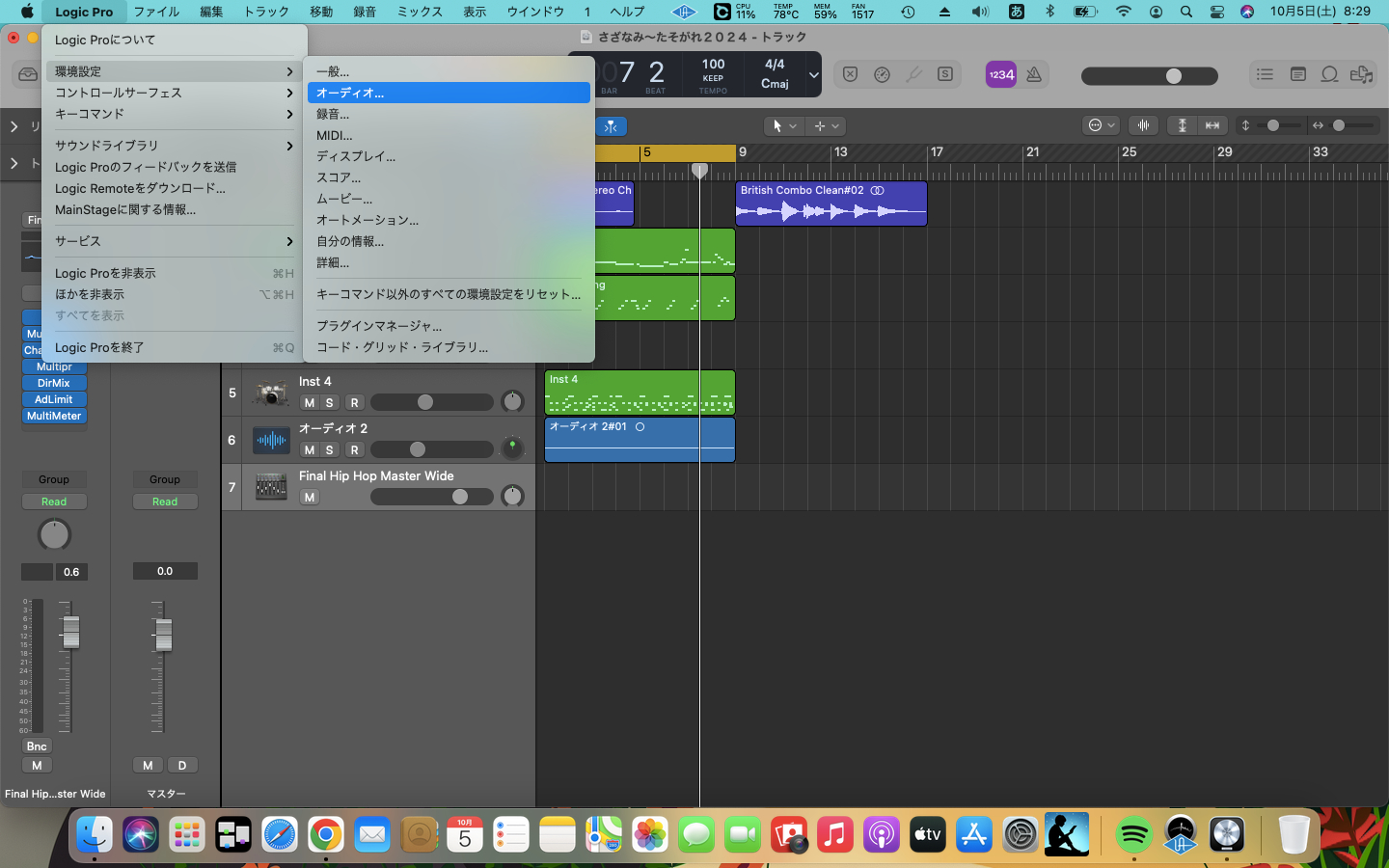
Task: Open the DirMix plug-in slot
Action: 54,383
